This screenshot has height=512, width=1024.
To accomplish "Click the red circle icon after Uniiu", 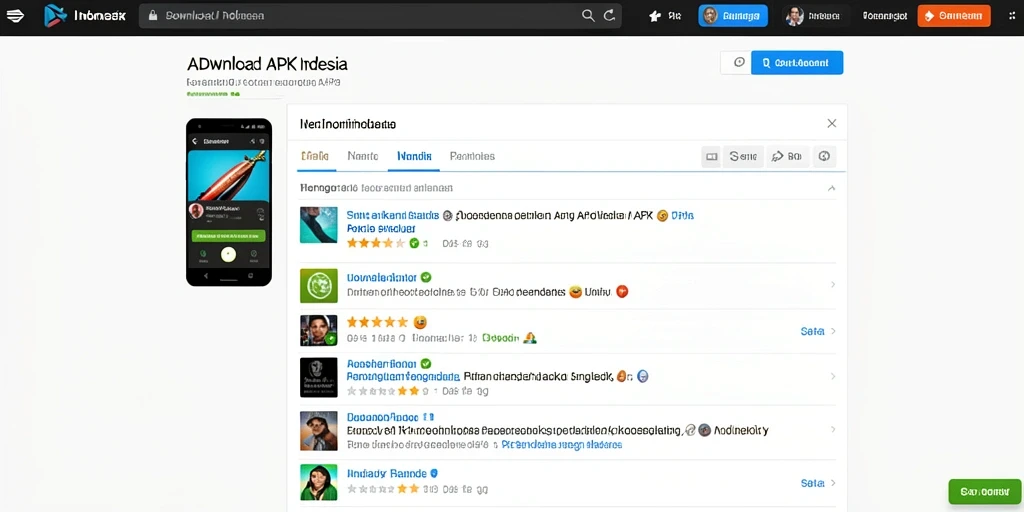I will (622, 292).
